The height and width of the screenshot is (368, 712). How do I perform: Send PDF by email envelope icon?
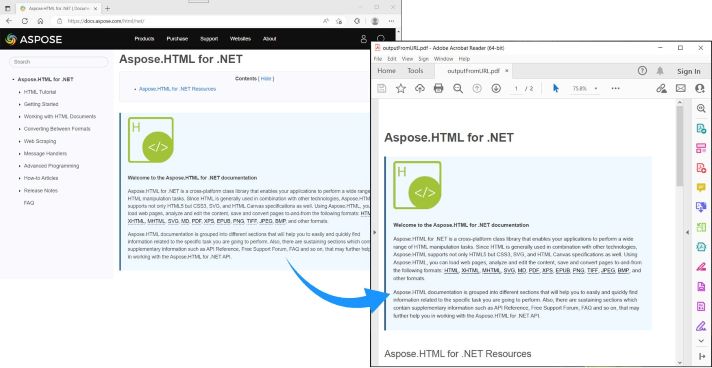(x=681, y=88)
